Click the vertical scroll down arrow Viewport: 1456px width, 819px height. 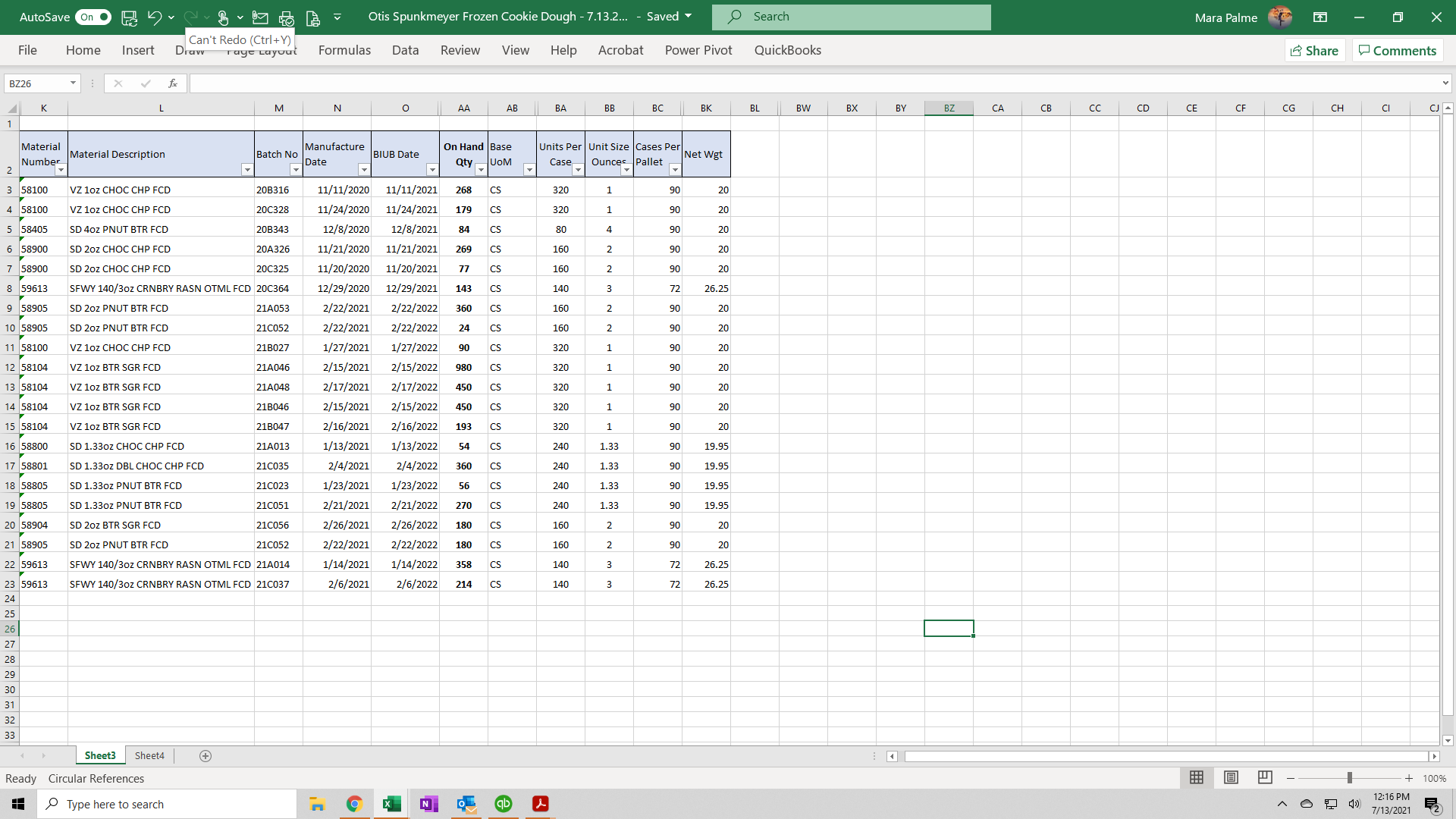point(1448,741)
